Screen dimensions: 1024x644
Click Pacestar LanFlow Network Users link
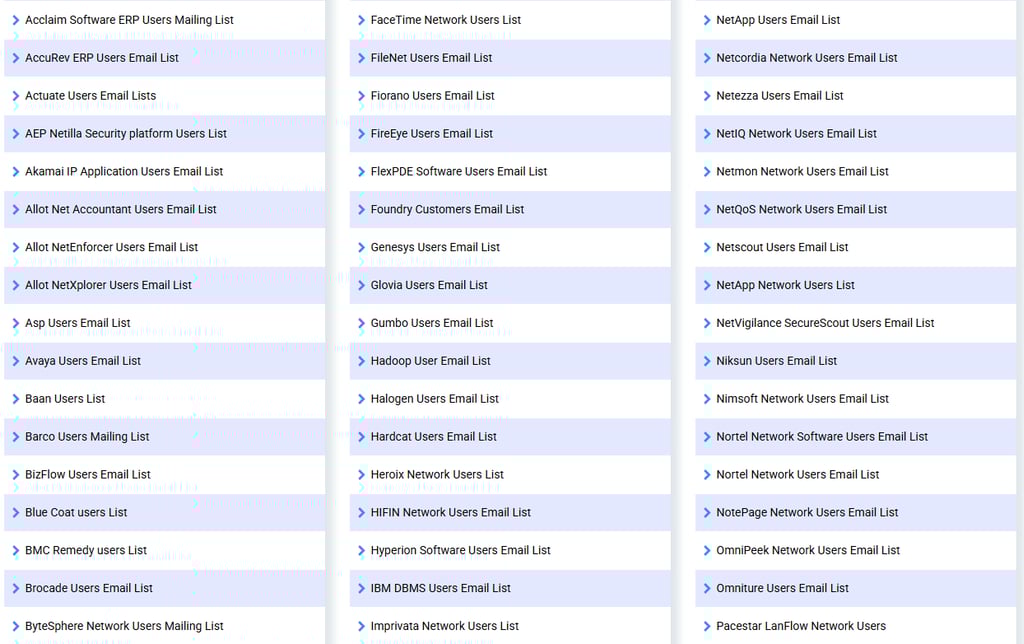(x=801, y=626)
